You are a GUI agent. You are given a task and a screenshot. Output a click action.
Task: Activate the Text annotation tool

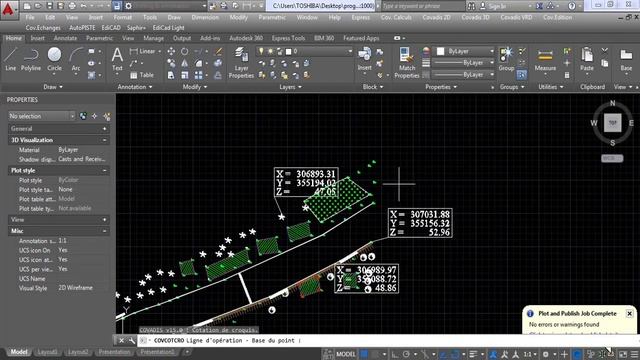click(x=117, y=59)
